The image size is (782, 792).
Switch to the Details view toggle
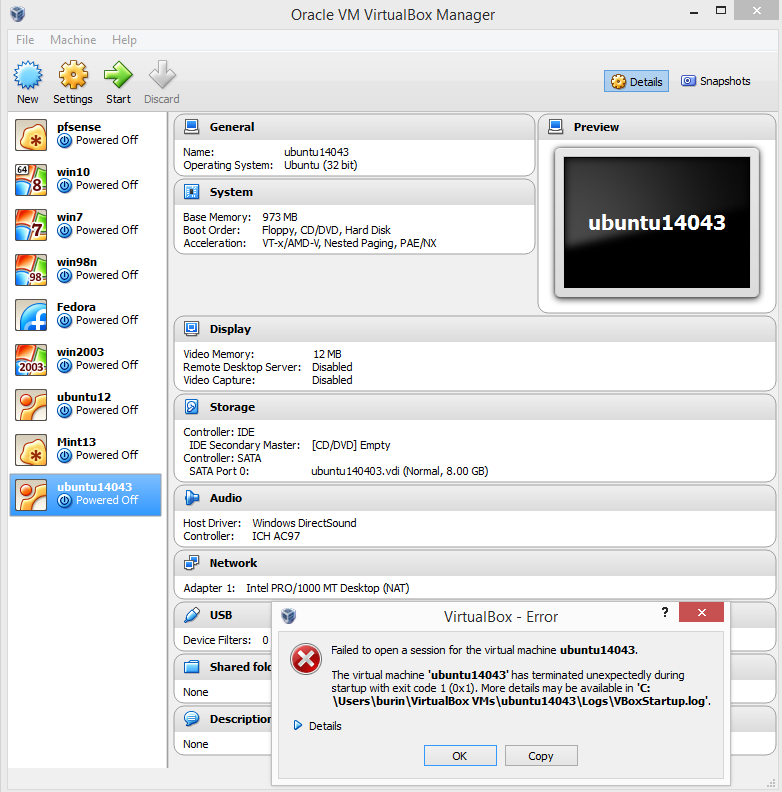click(636, 82)
